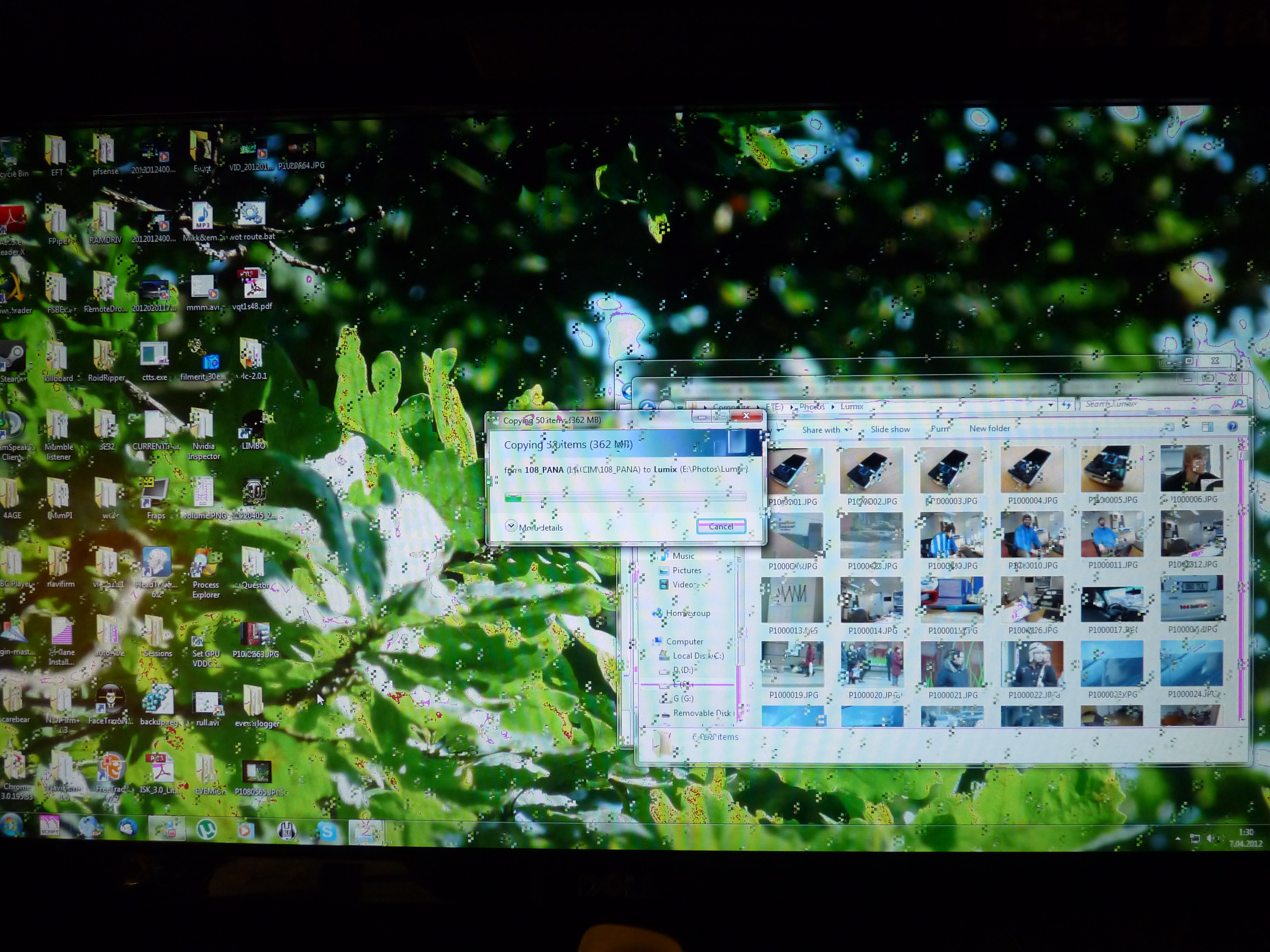Click Slide show in Explorer toolbar
The image size is (1270, 952).
pos(890,429)
